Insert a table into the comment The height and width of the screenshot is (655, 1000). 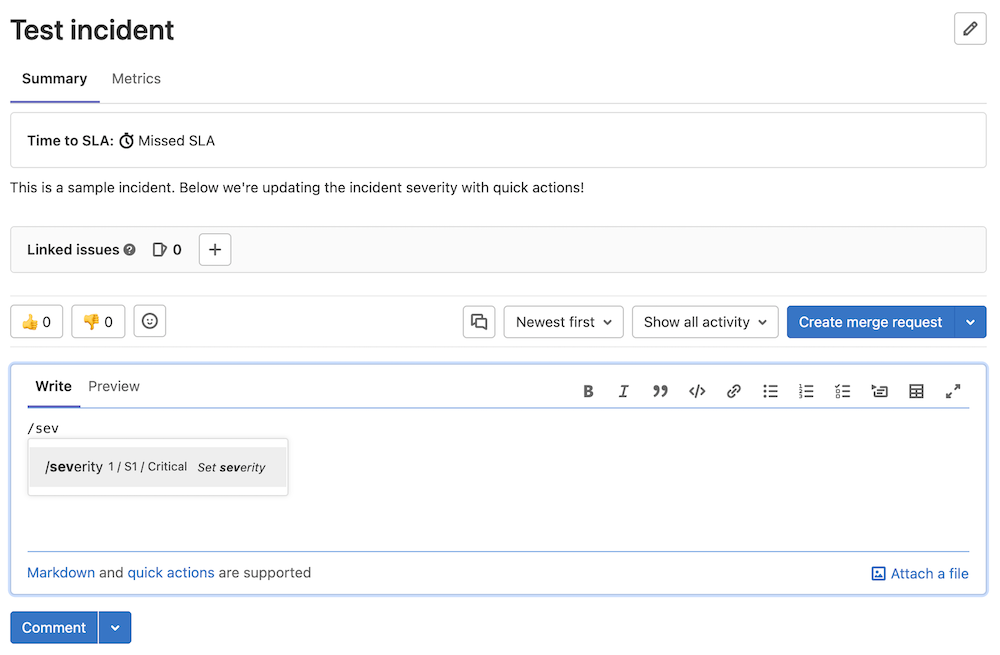point(916,391)
